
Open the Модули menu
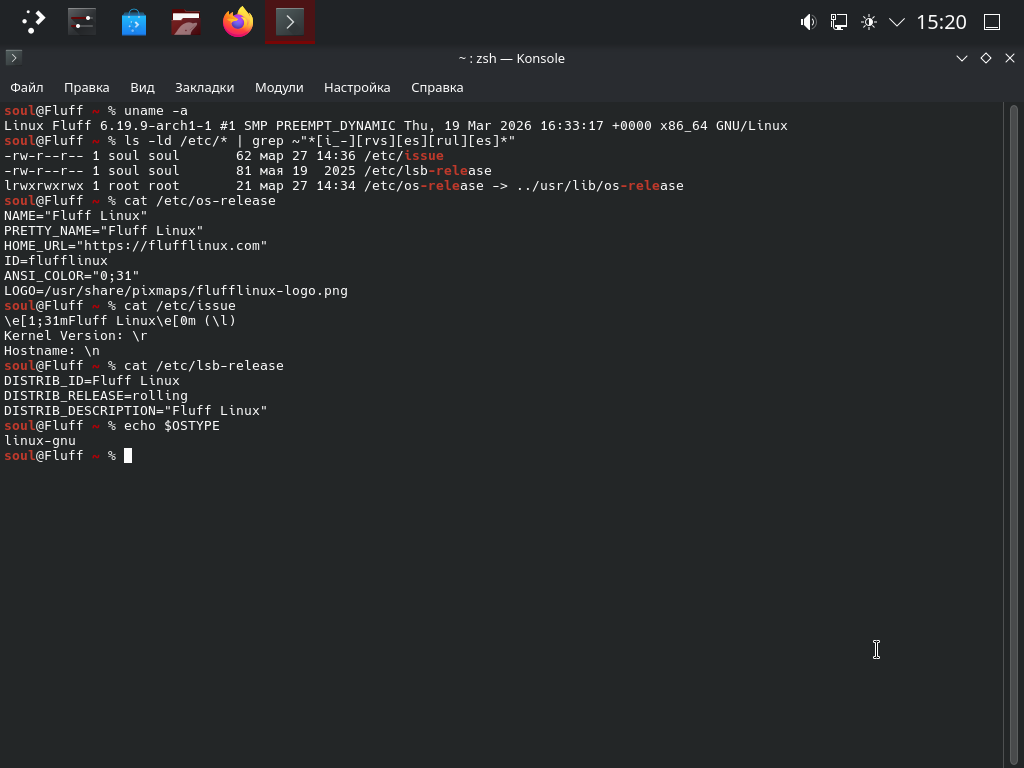(x=279, y=87)
